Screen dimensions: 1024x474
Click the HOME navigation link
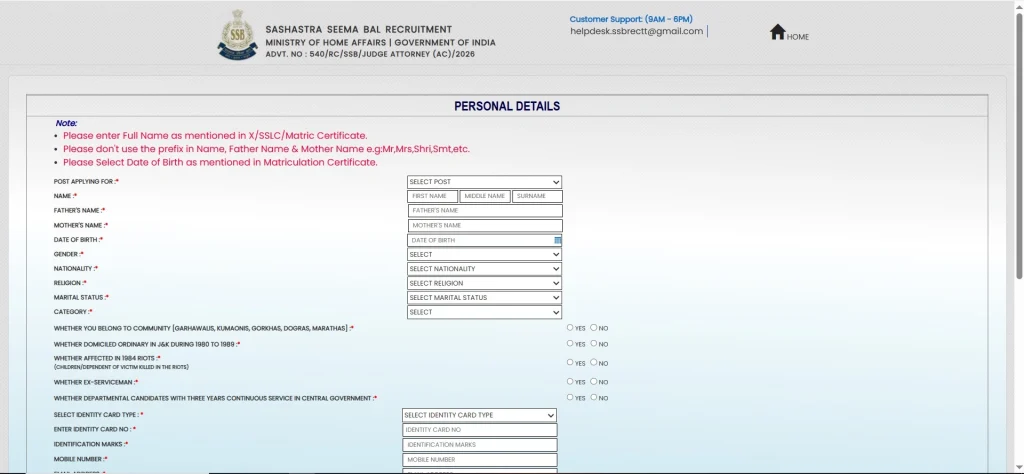pos(798,37)
